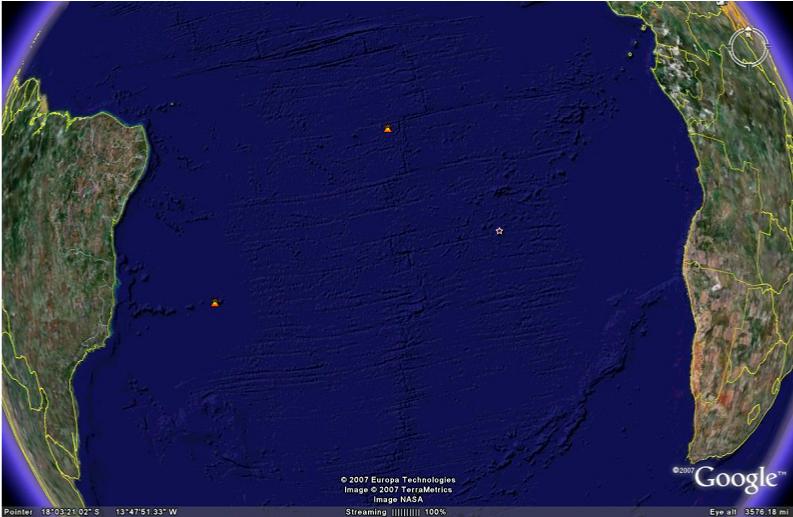
Task: Click the Pointer label in status bar
Action: coord(14,511)
